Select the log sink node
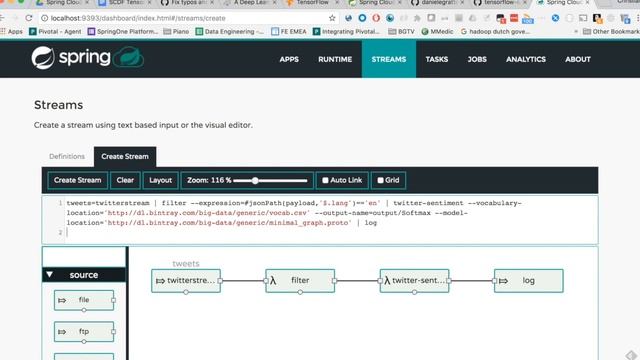The height and width of the screenshot is (360, 640). click(x=529, y=280)
